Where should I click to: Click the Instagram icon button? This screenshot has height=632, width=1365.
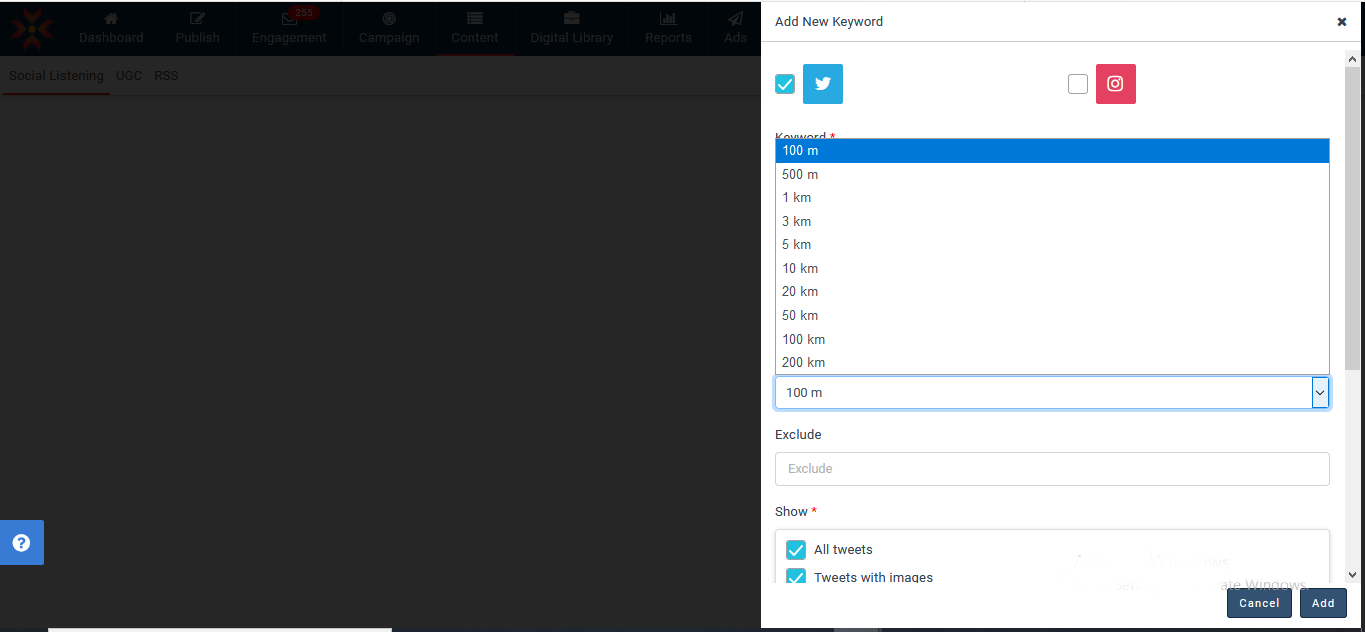pos(1115,84)
